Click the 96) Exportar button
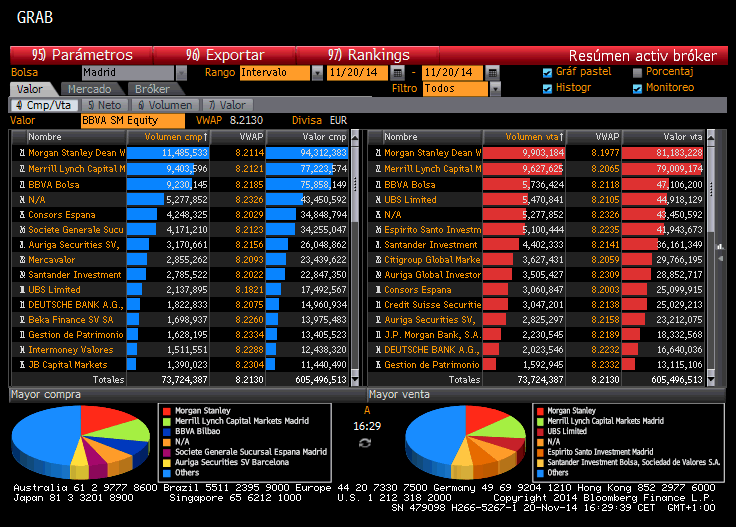 click(x=225, y=55)
